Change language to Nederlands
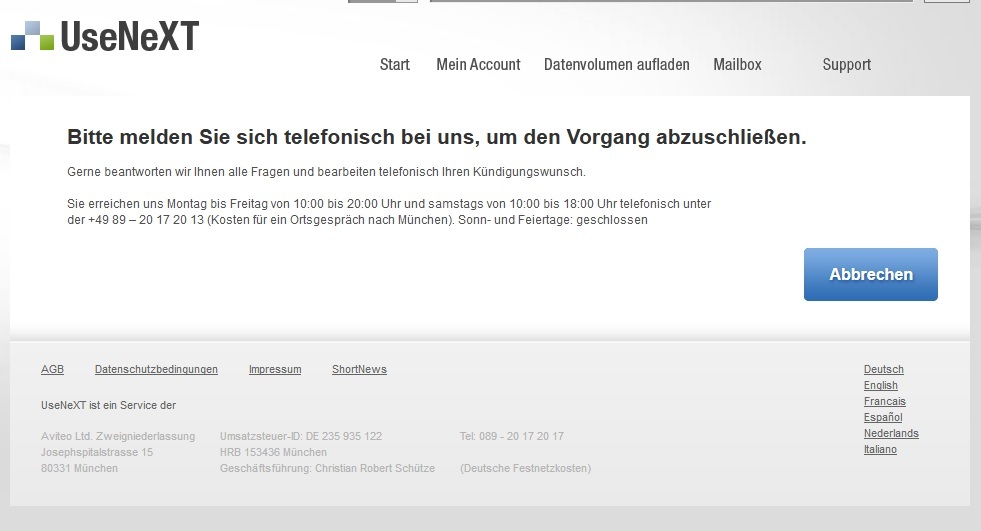 [x=891, y=433]
